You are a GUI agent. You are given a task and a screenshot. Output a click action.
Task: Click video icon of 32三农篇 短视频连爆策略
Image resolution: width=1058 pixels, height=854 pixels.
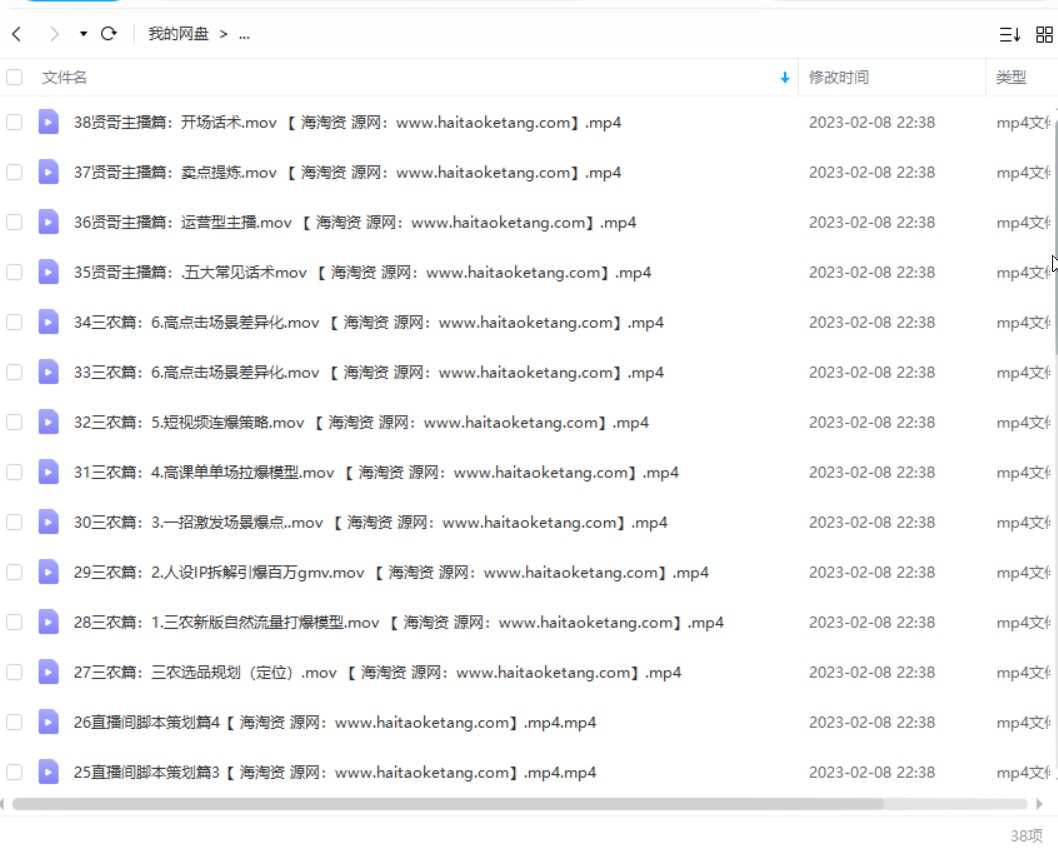click(48, 422)
